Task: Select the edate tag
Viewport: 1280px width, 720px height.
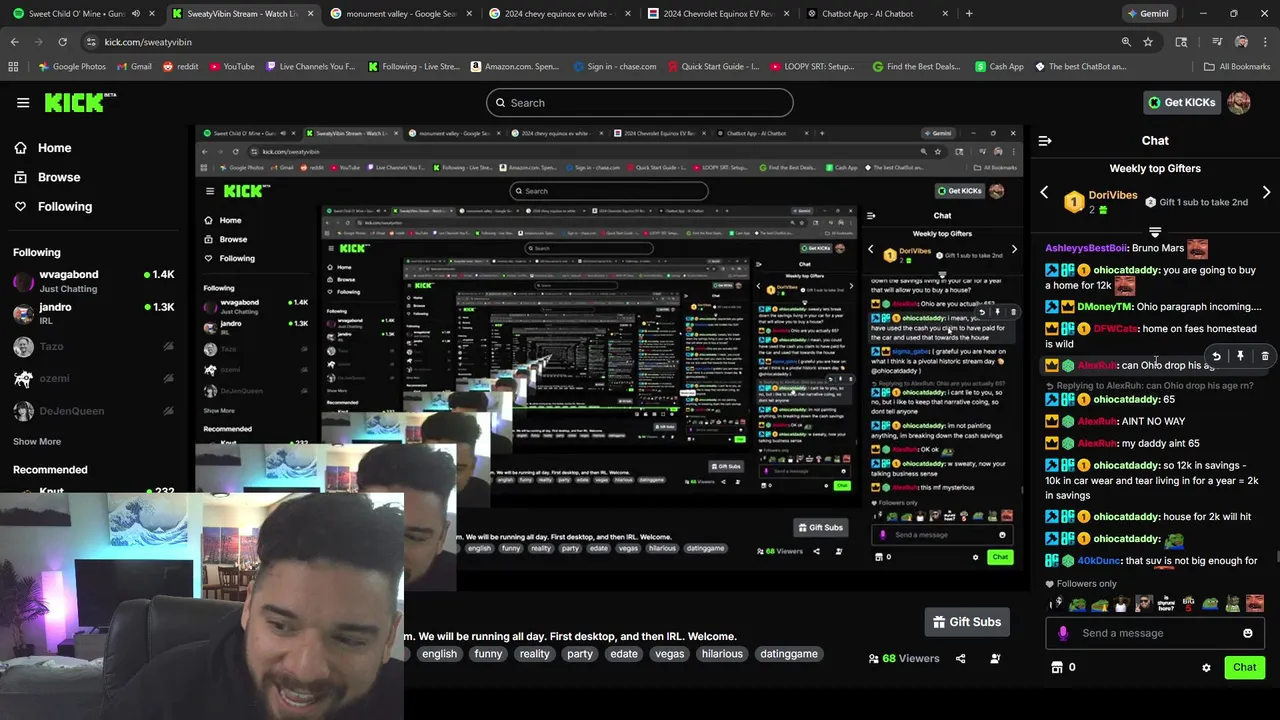Action: point(624,654)
